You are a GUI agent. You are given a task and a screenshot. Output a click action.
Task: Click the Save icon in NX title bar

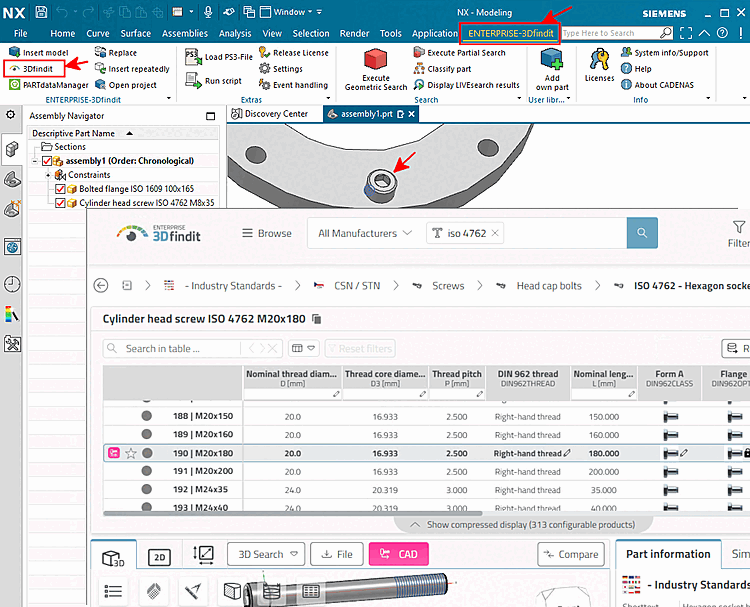pos(41,12)
